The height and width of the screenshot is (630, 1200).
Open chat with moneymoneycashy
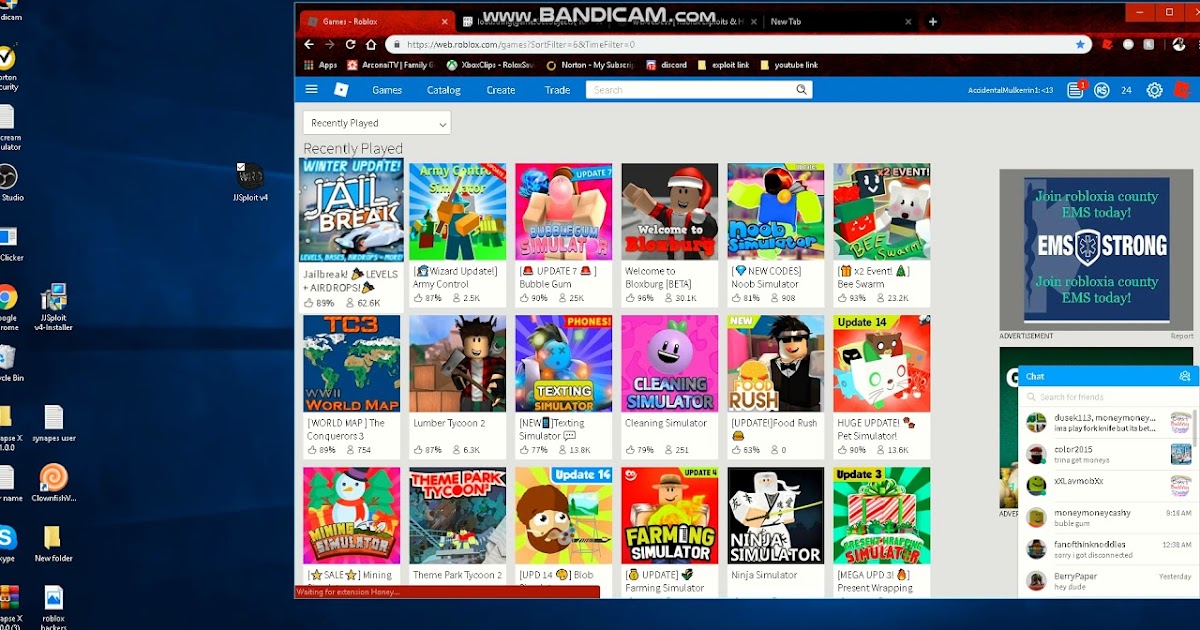point(1108,517)
